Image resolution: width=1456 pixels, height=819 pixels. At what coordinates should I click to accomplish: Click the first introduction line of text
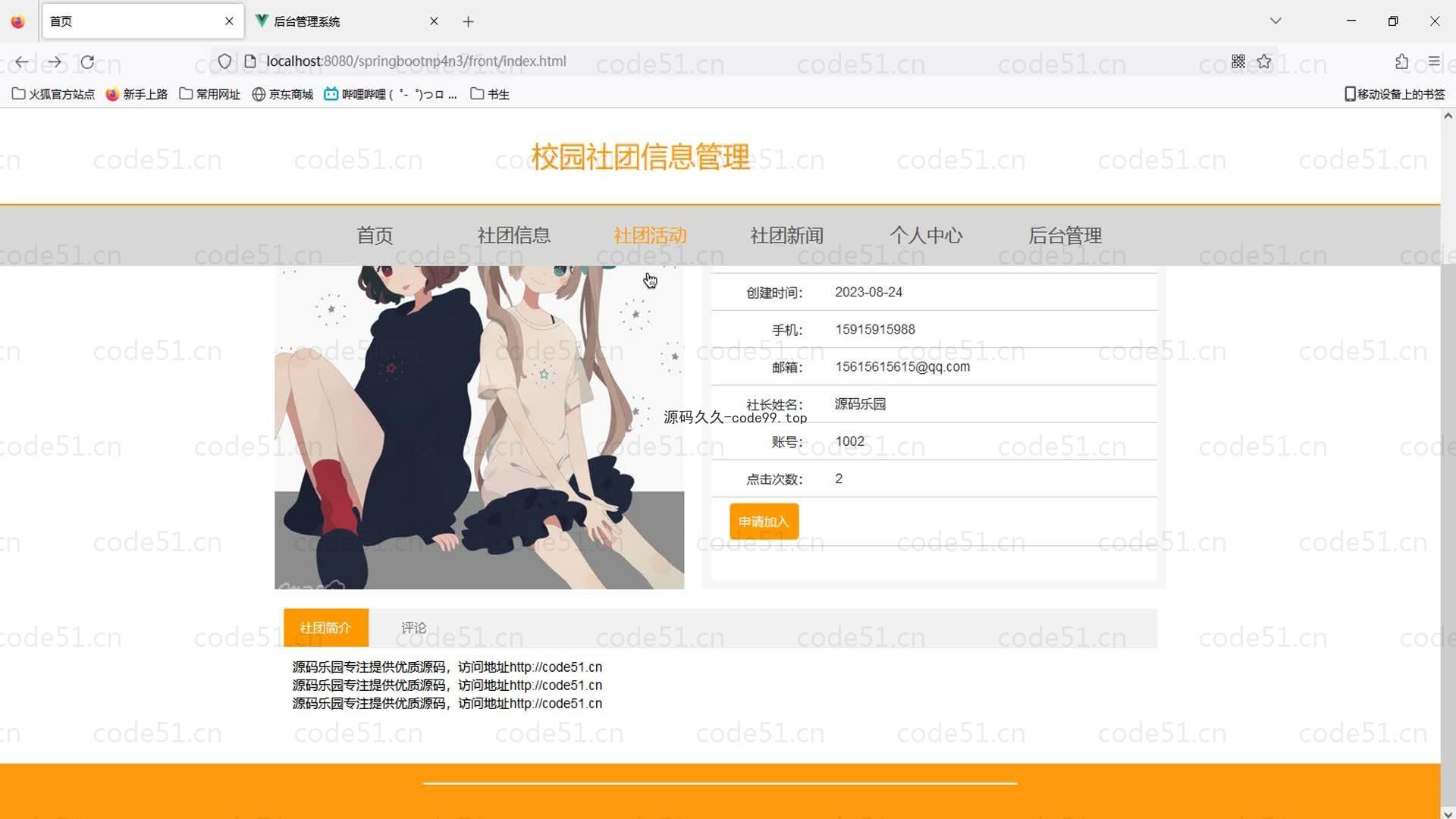pos(447,667)
